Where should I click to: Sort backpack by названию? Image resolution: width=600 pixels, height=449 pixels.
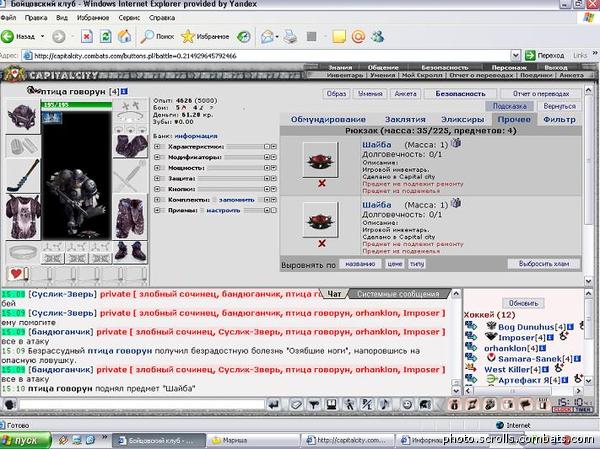[x=360, y=264]
